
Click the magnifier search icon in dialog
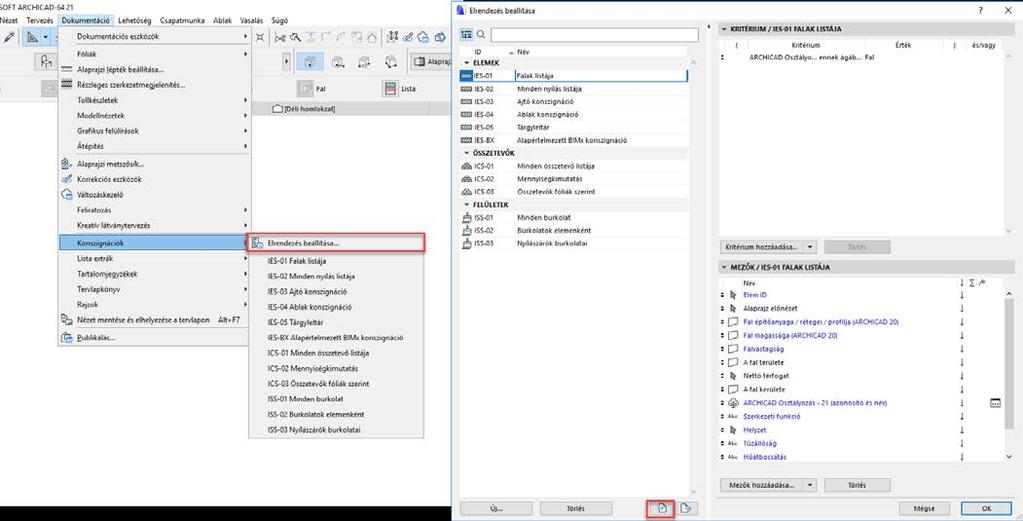coord(481,35)
